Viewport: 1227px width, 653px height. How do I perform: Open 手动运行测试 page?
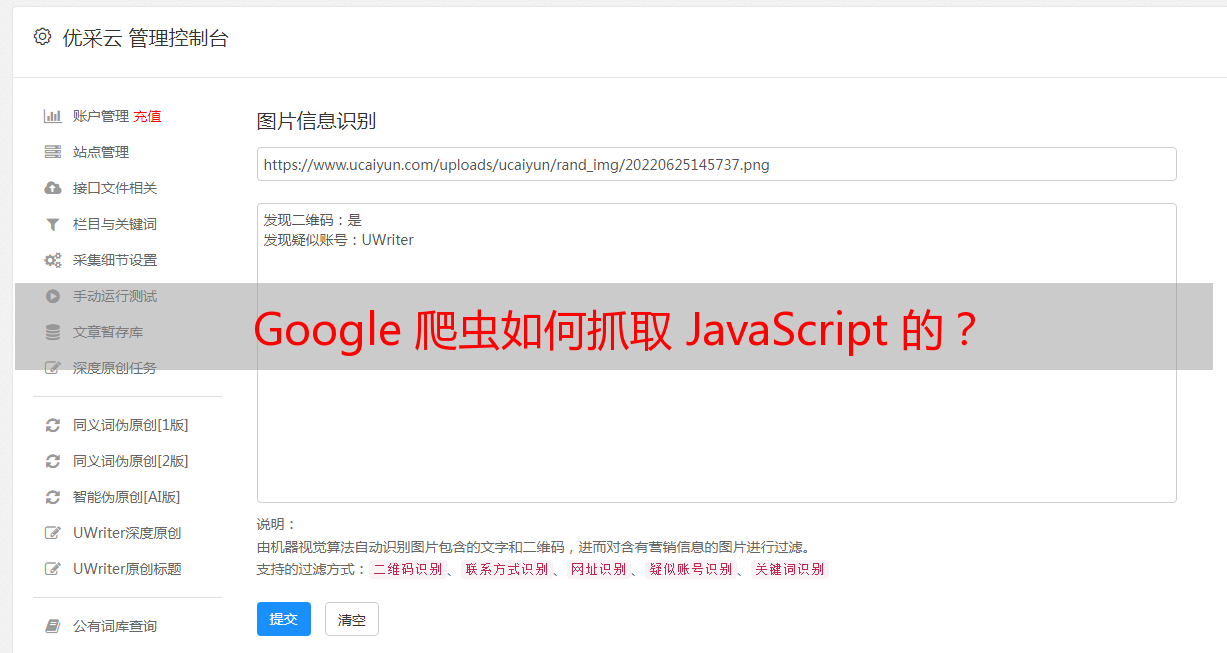115,296
